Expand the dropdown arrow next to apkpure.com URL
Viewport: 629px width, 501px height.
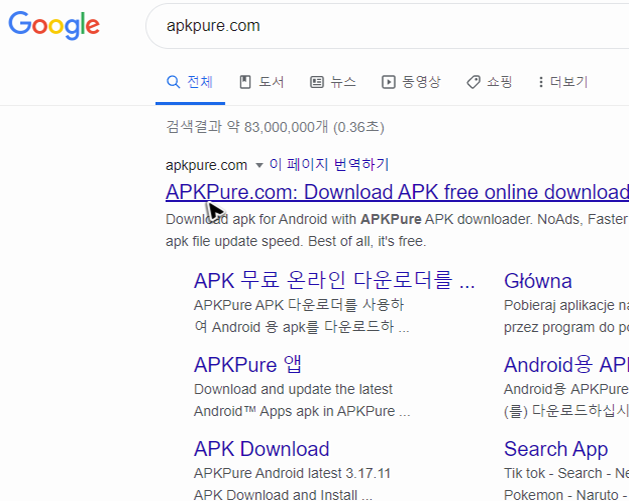[259, 165]
